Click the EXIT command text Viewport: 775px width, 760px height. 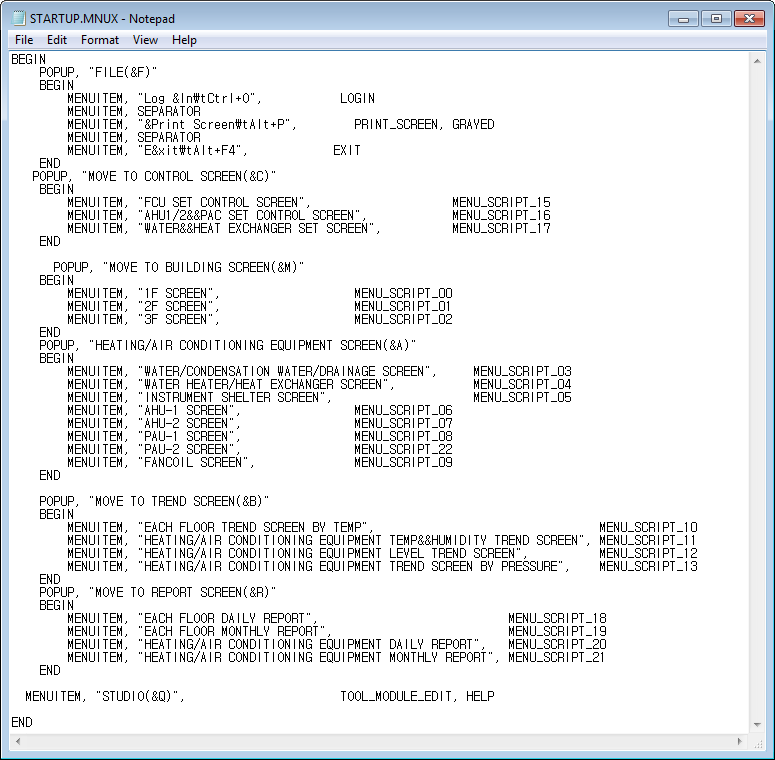pos(347,151)
